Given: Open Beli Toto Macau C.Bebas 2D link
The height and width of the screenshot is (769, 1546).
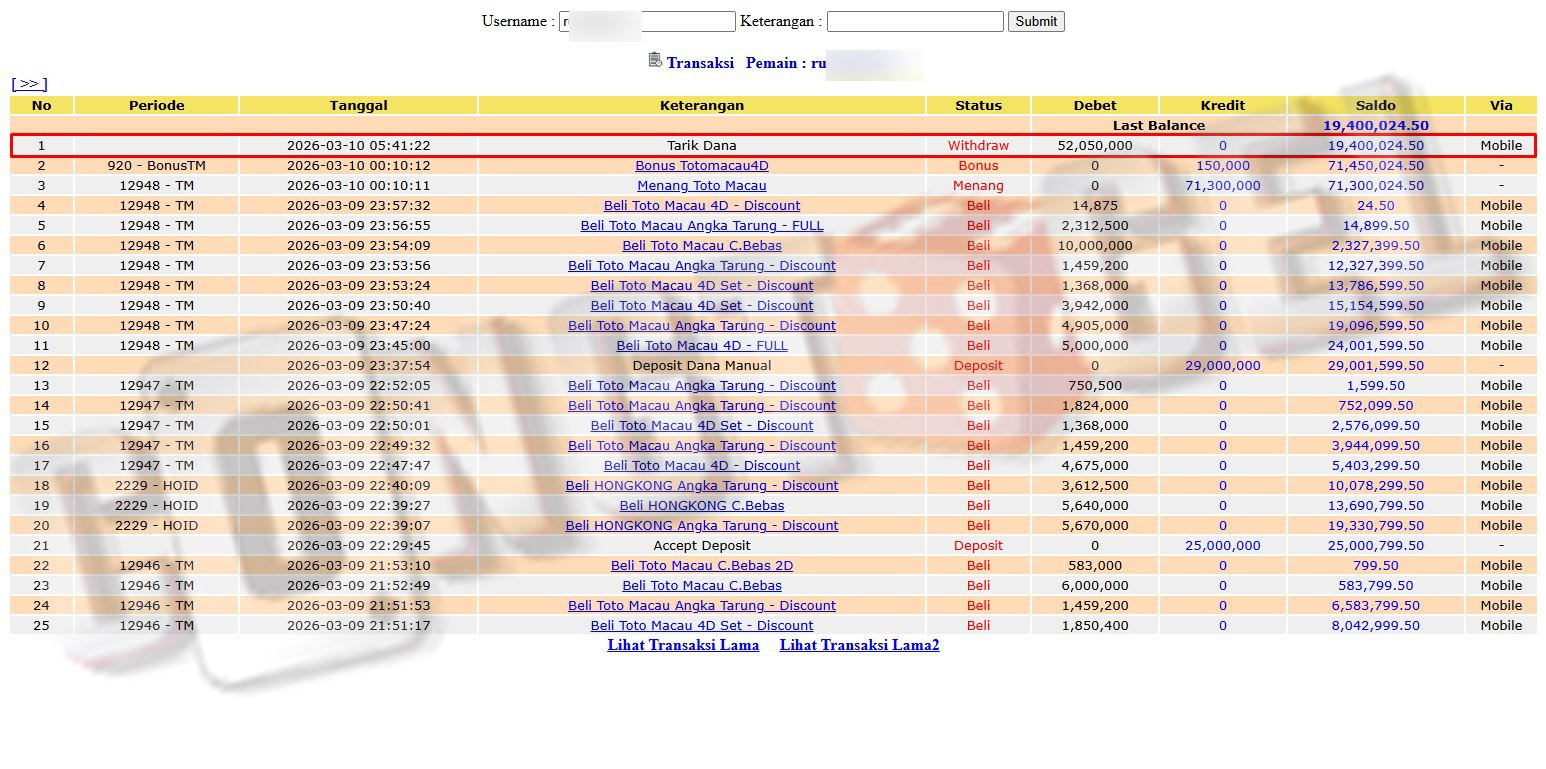Looking at the screenshot, I should [x=701, y=566].
